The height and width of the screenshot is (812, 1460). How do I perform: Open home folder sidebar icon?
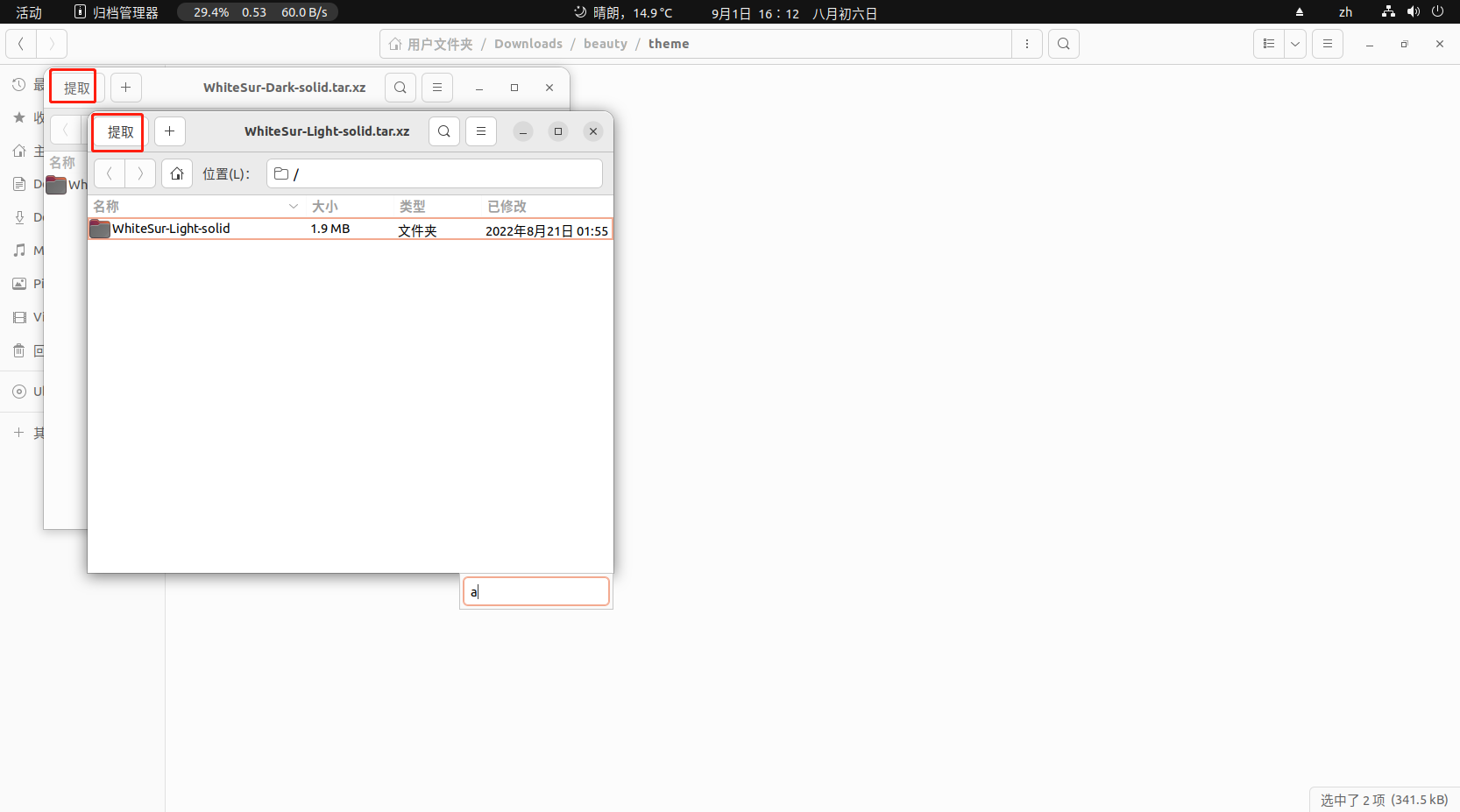click(19, 151)
